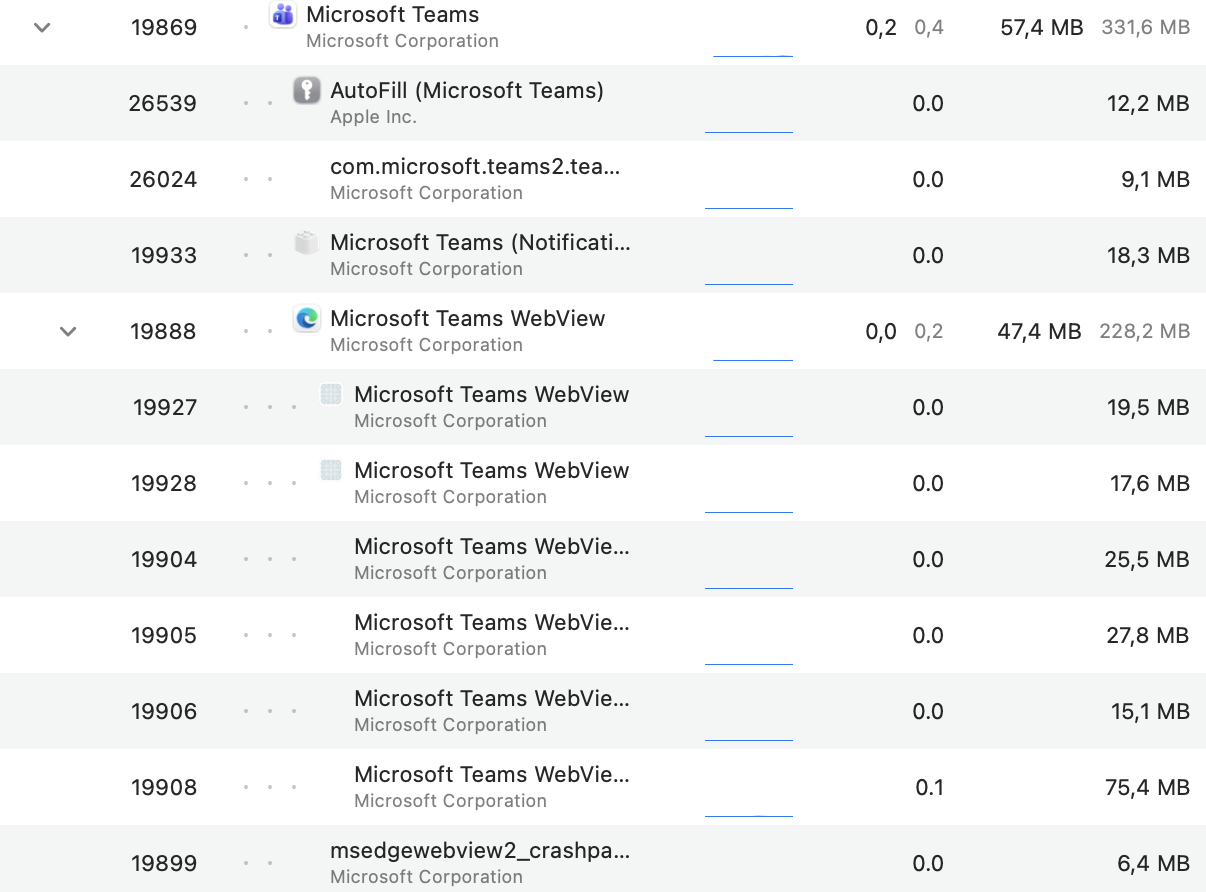Click CPU graph line in row 19908
Image resolution: width=1206 pixels, height=892 pixels.
point(749,815)
